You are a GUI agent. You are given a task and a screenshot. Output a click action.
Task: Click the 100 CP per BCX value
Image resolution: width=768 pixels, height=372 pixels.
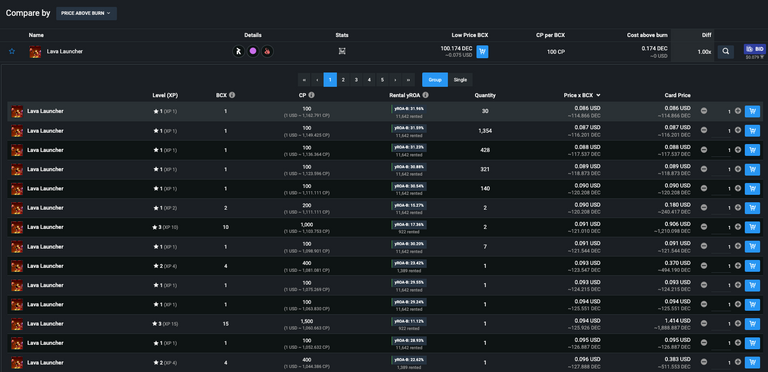(556, 51)
